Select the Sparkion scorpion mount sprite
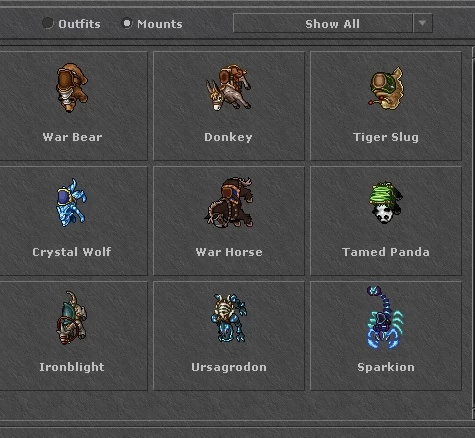The width and height of the screenshot is (475, 438). [x=385, y=317]
